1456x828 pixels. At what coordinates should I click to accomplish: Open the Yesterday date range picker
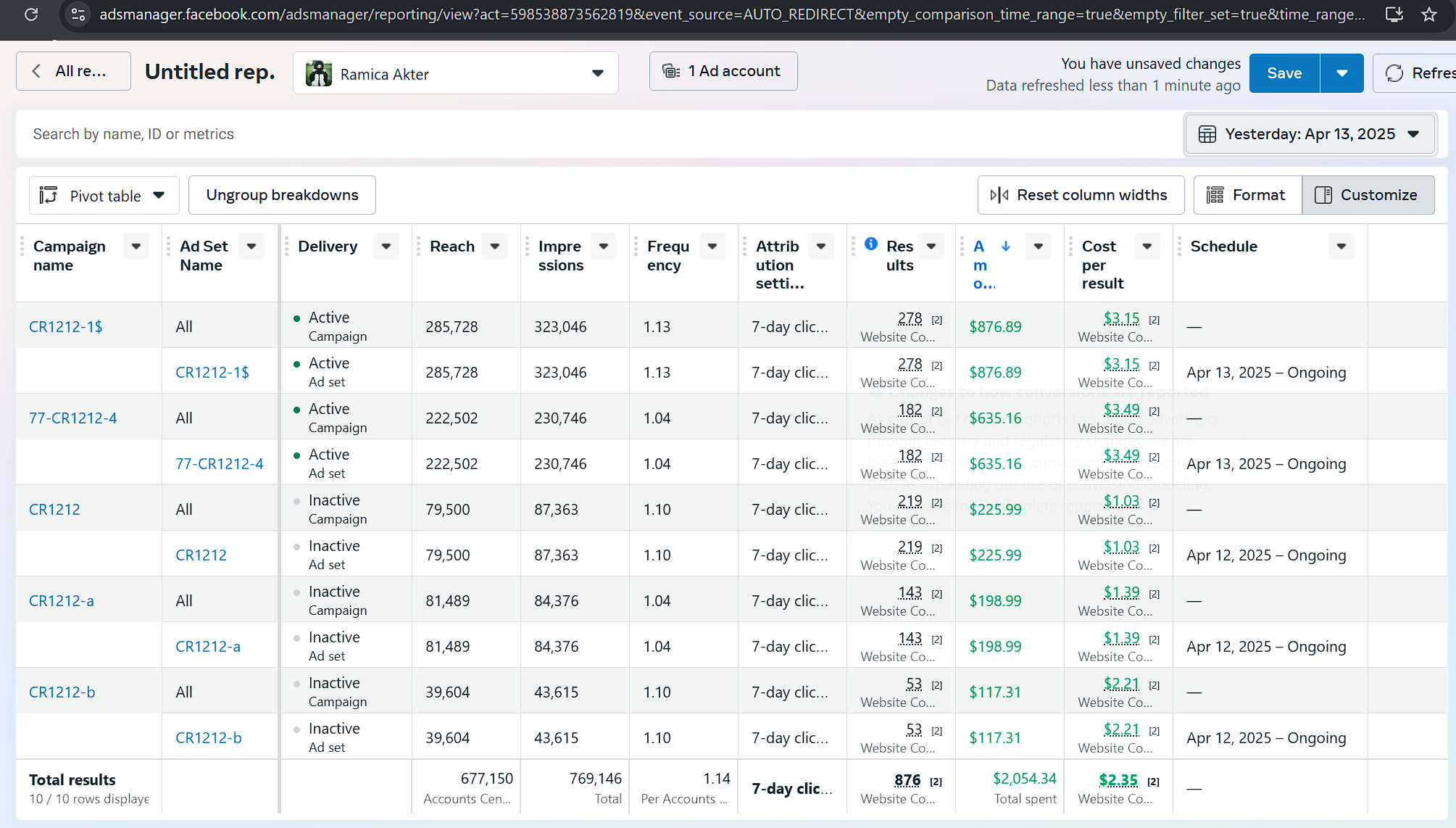1309,134
